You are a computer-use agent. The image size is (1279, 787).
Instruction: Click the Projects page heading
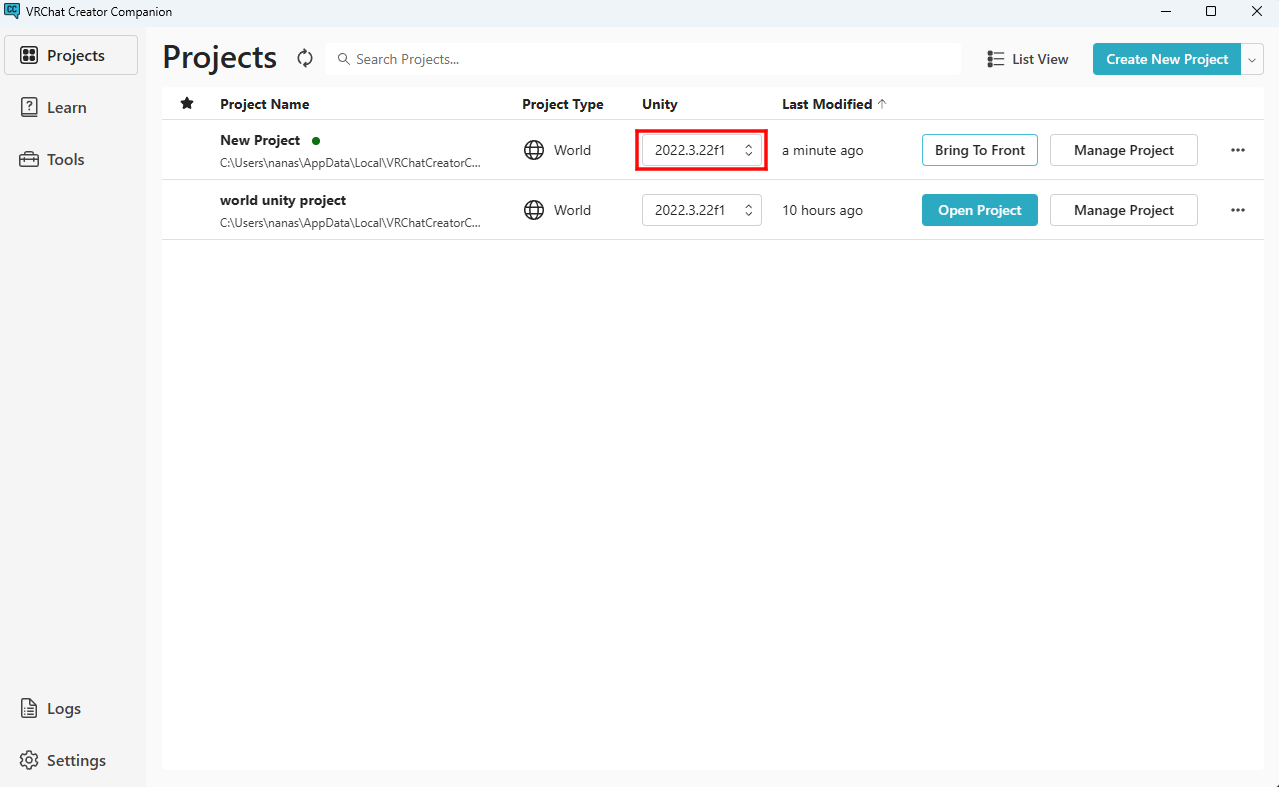click(220, 57)
